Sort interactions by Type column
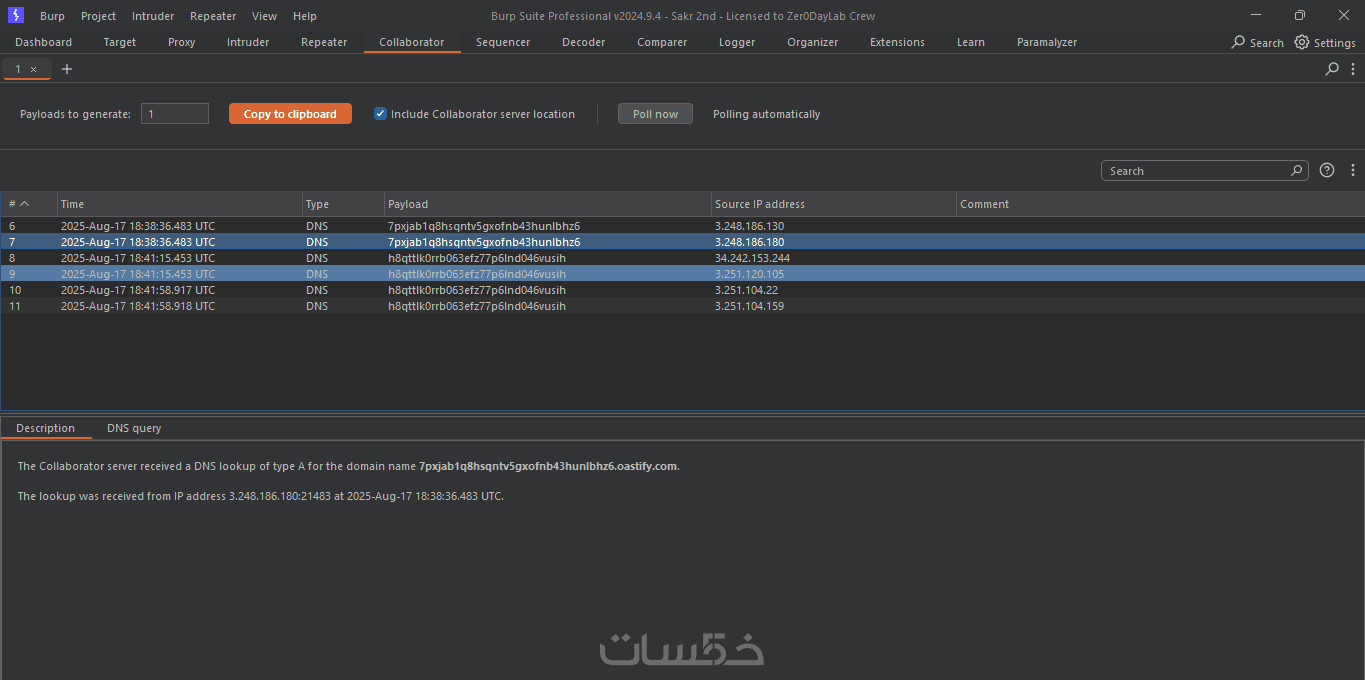Image resolution: width=1365 pixels, height=680 pixels. 343,204
